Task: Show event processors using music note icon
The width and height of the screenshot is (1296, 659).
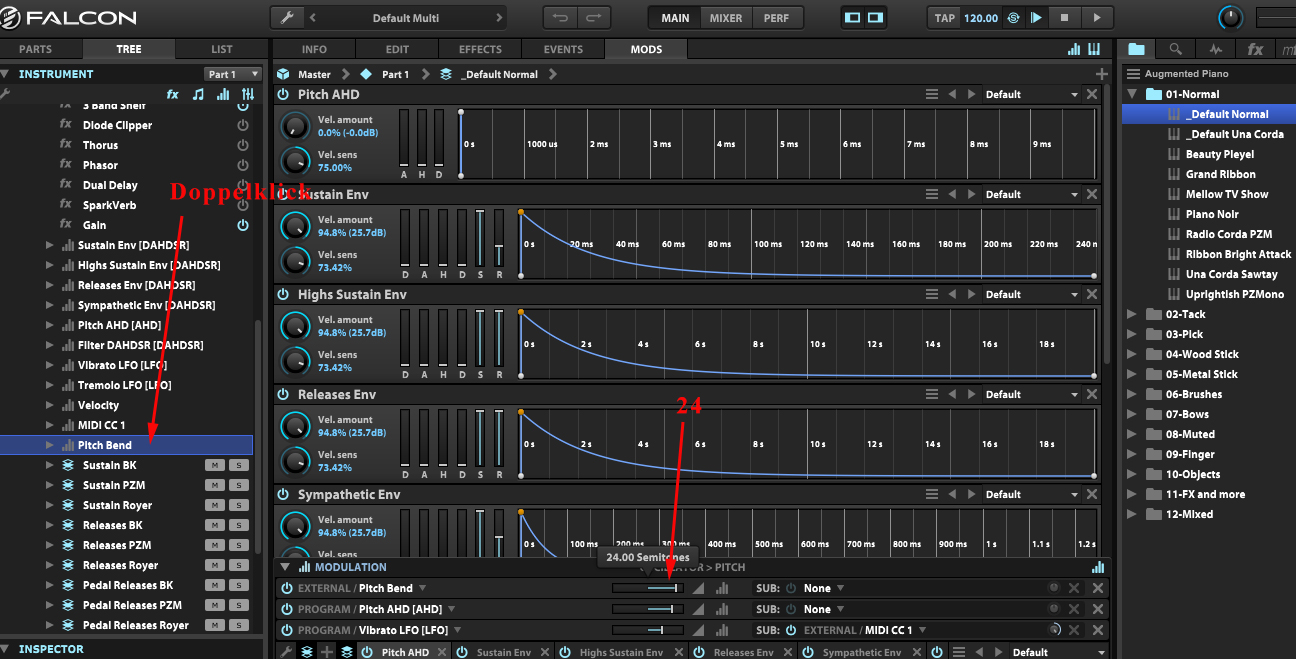Action: click(198, 94)
